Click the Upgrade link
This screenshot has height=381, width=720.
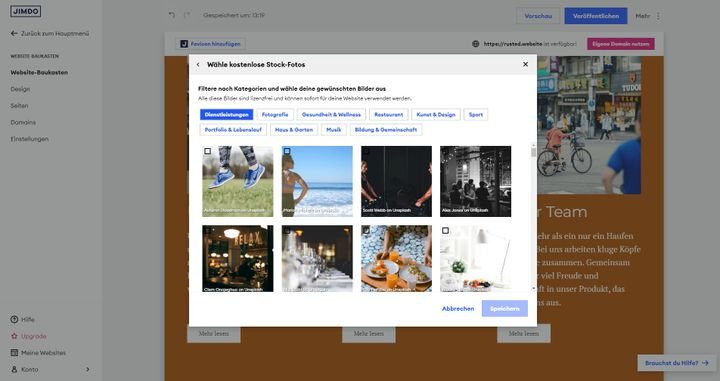pyautogui.click(x=34, y=336)
